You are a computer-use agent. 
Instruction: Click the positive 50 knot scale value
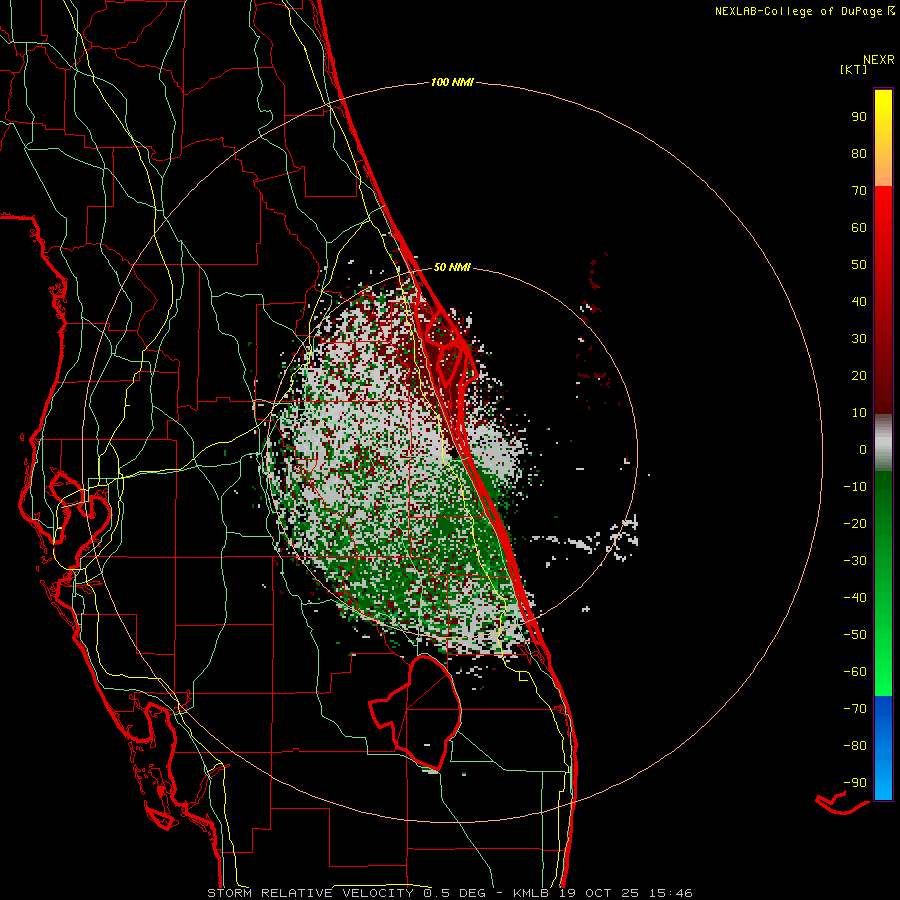(x=859, y=265)
